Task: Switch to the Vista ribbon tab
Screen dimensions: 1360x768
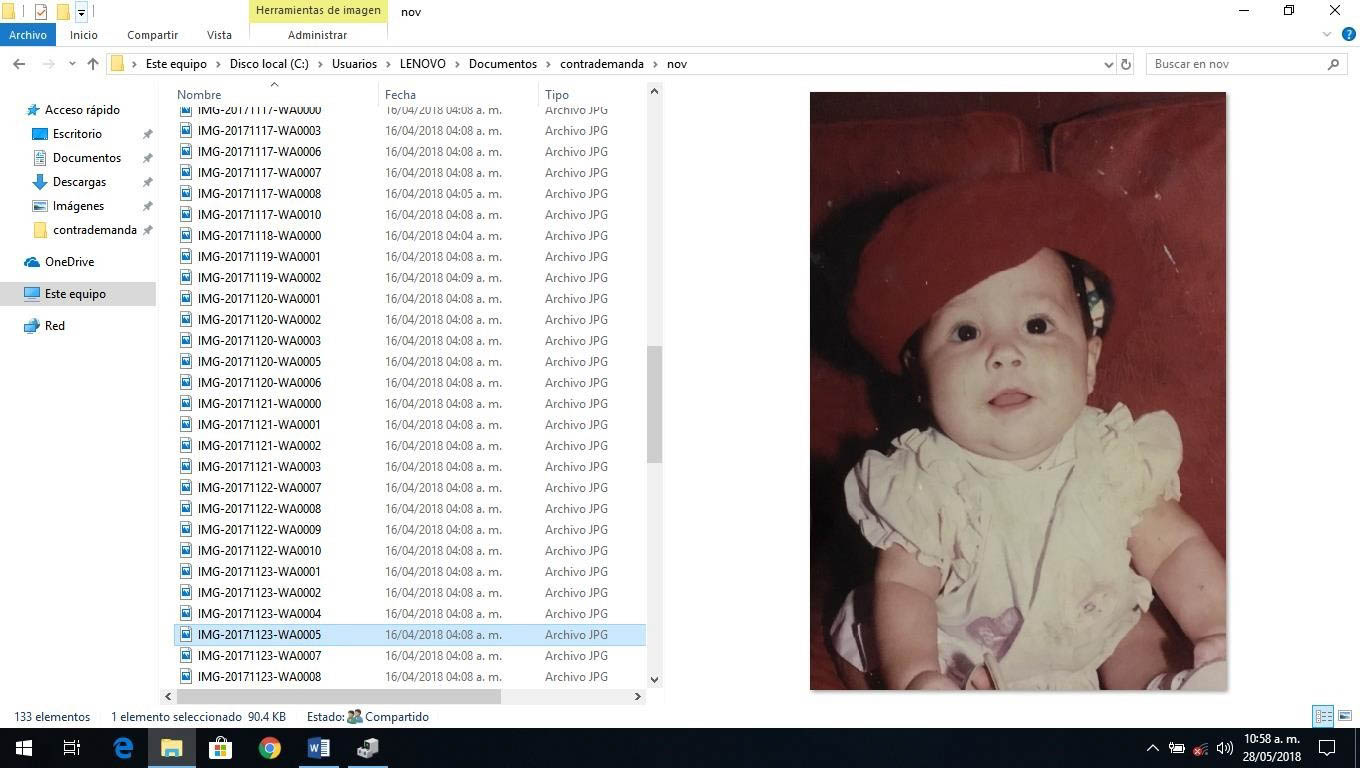Action: point(219,35)
